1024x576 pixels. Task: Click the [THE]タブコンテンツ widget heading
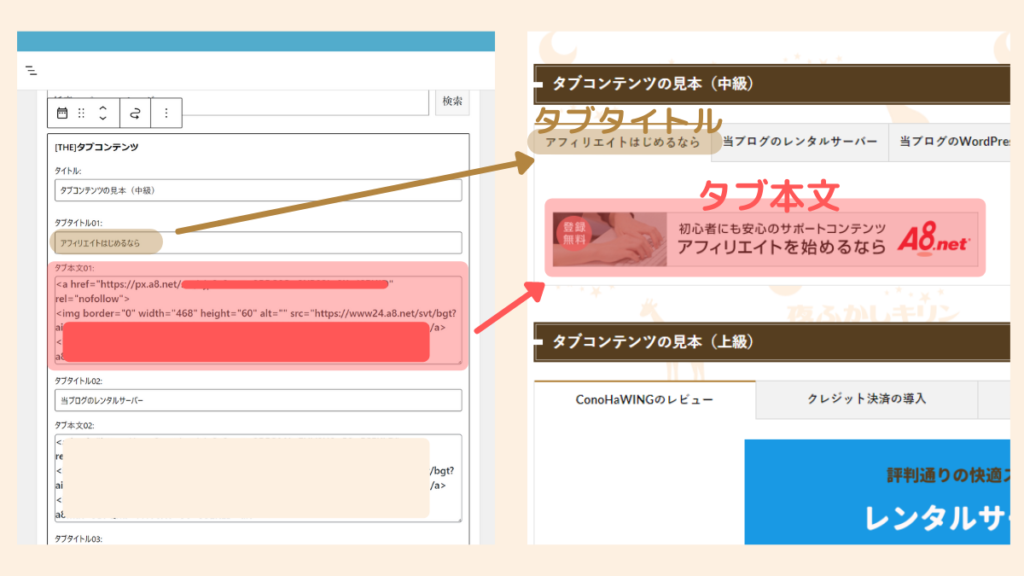point(97,147)
